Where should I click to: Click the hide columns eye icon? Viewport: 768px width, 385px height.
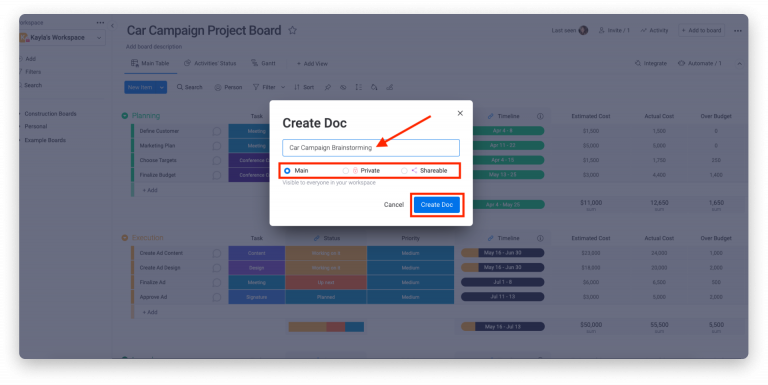pos(343,87)
